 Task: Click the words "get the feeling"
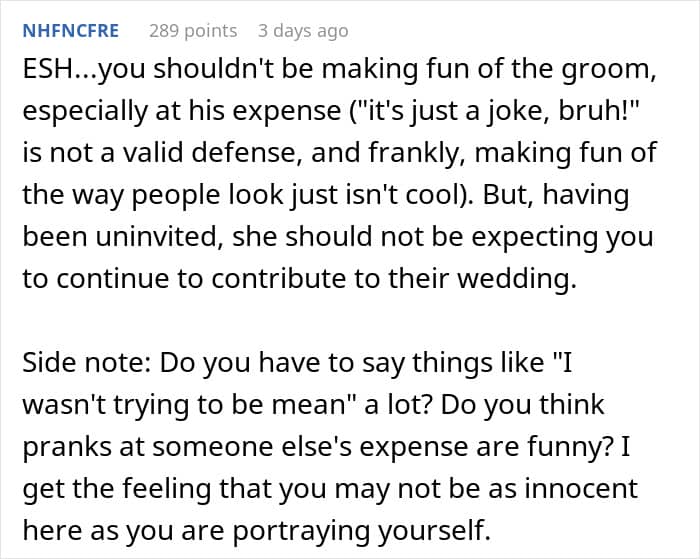point(117,488)
